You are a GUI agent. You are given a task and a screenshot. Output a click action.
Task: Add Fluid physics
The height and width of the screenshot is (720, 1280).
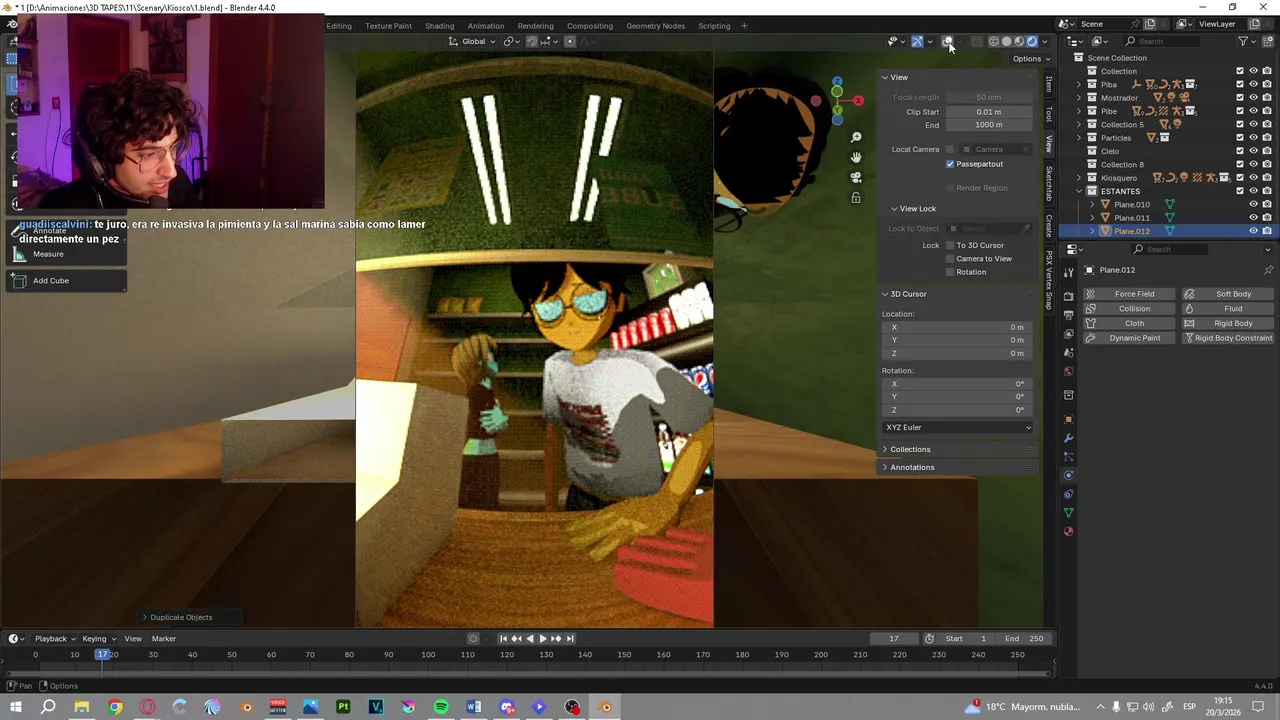(1228, 309)
